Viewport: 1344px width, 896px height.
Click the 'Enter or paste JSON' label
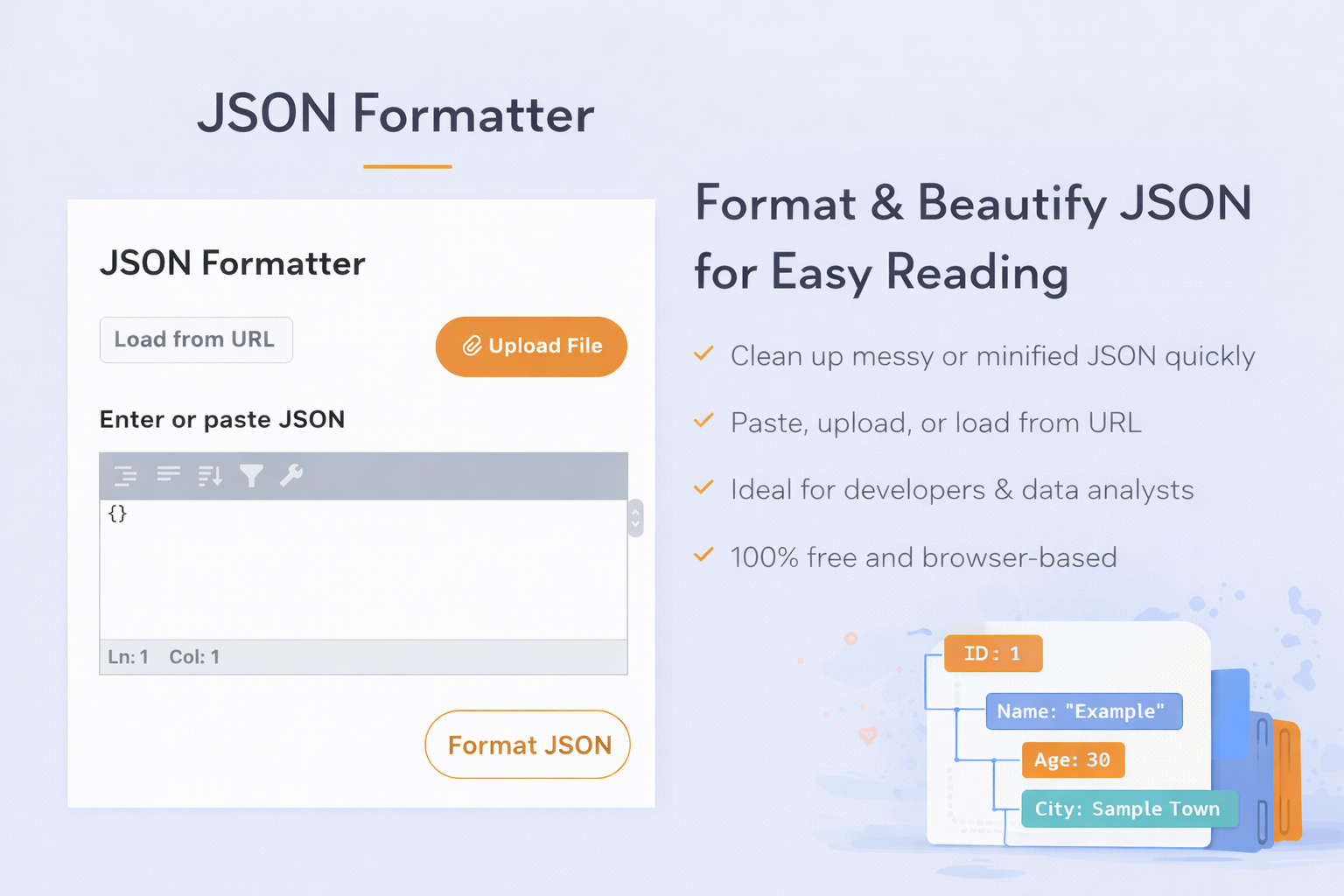coord(222,420)
